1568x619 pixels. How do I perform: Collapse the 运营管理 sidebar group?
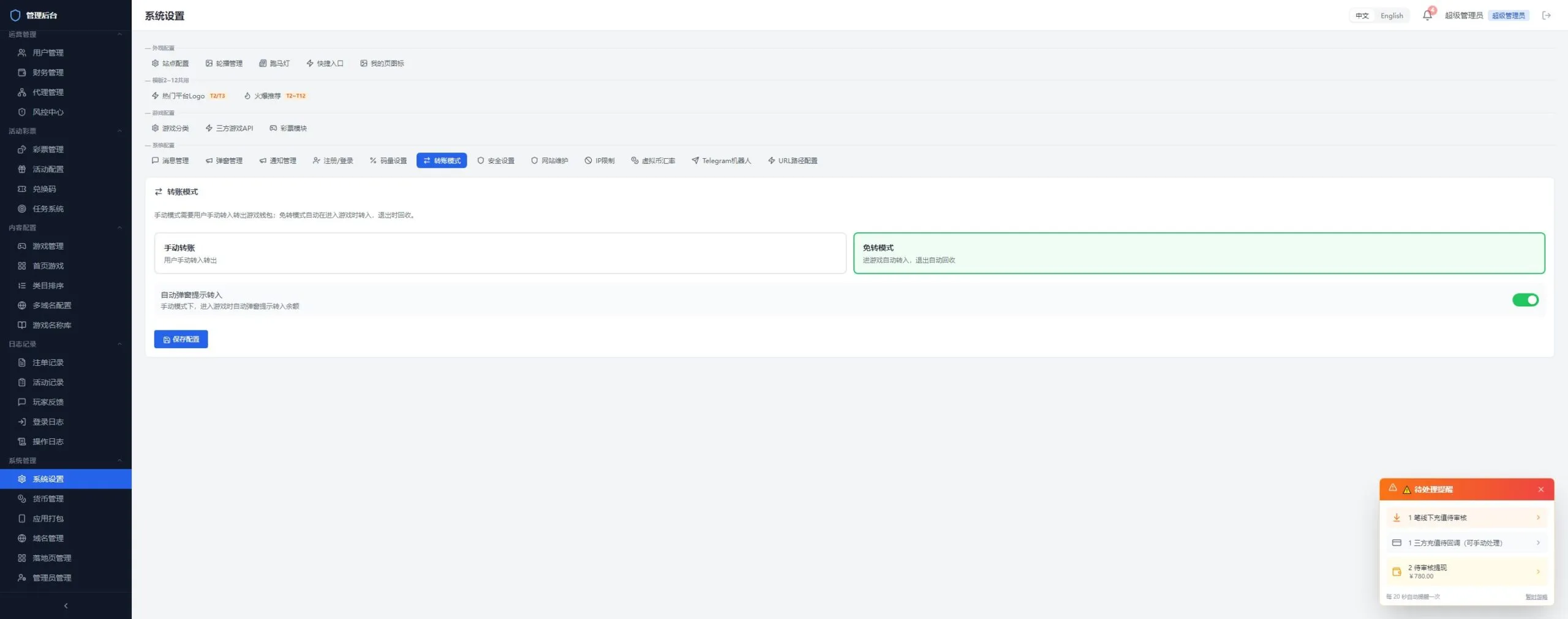[x=120, y=34]
